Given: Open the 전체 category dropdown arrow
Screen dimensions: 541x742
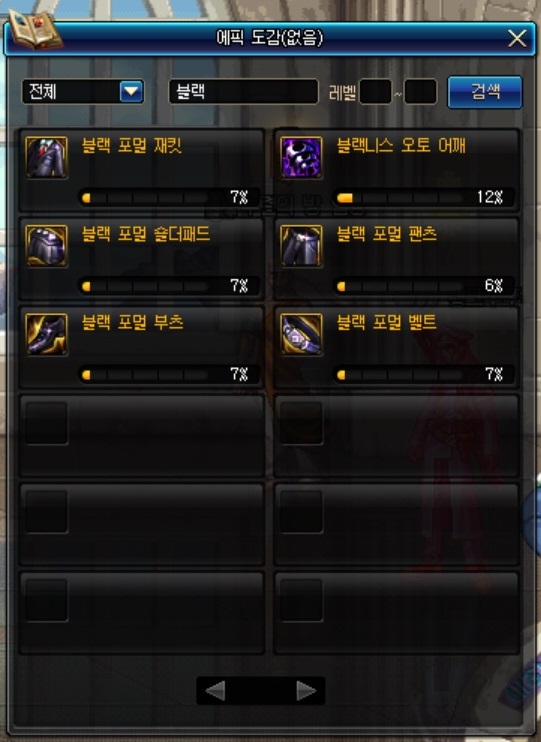Looking at the screenshot, I should tap(131, 91).
